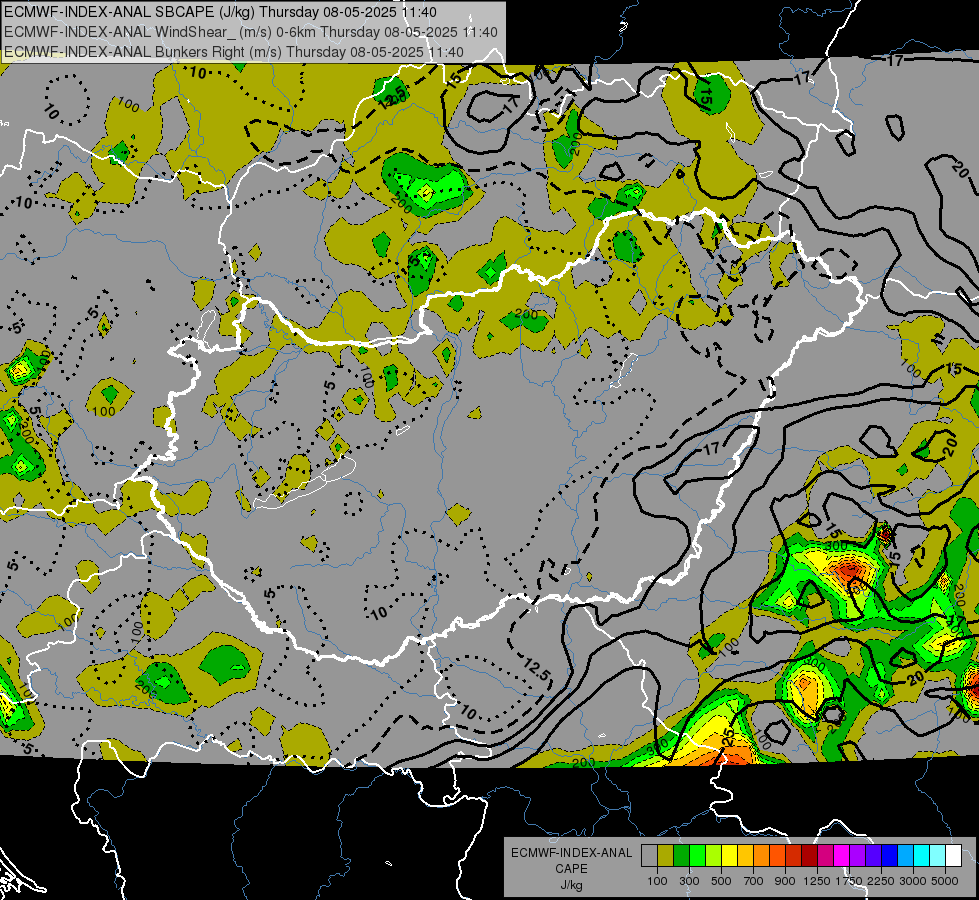
Task: Select the pure blue legend swatch
Action: 890,856
